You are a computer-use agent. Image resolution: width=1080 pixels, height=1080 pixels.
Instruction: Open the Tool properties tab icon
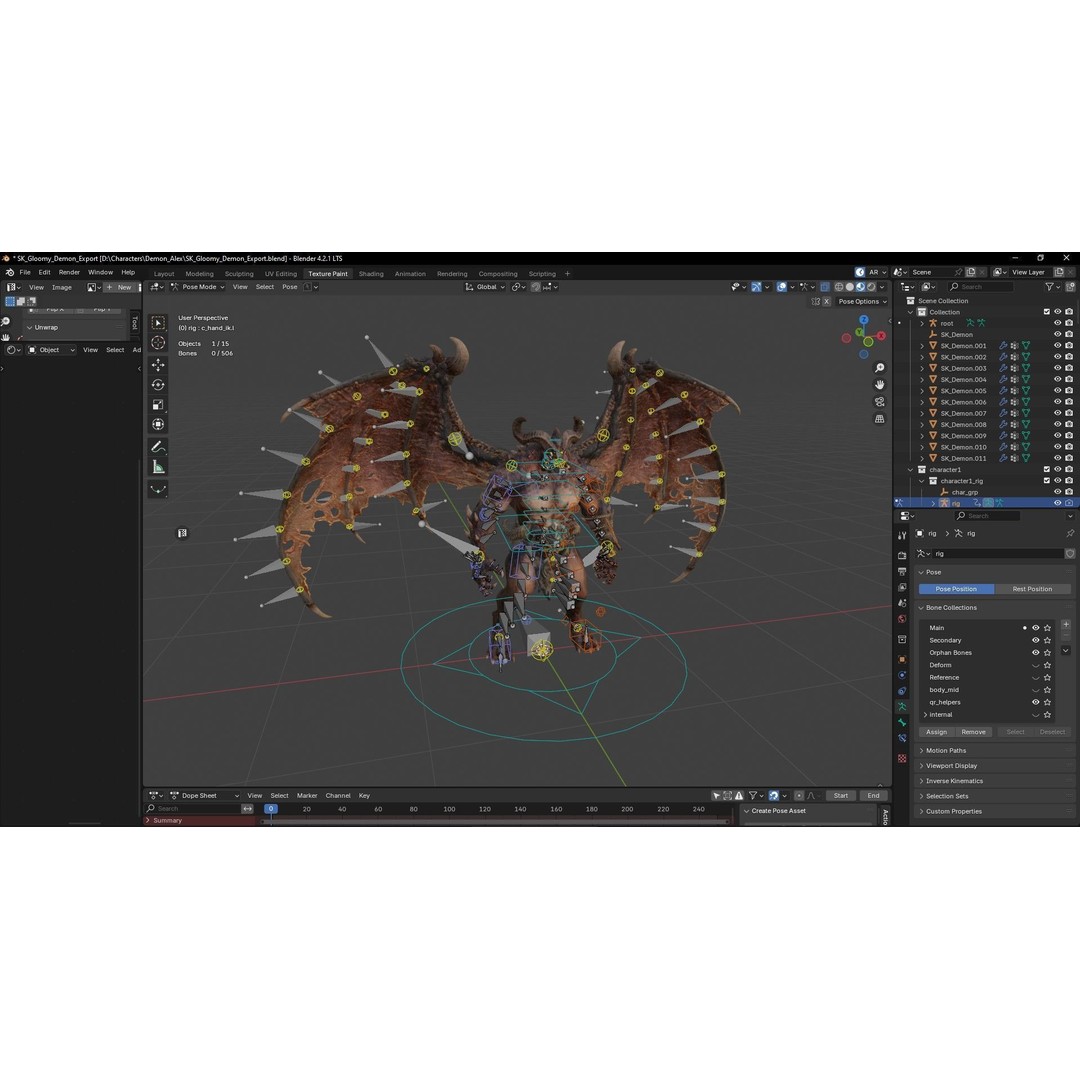tap(902, 535)
